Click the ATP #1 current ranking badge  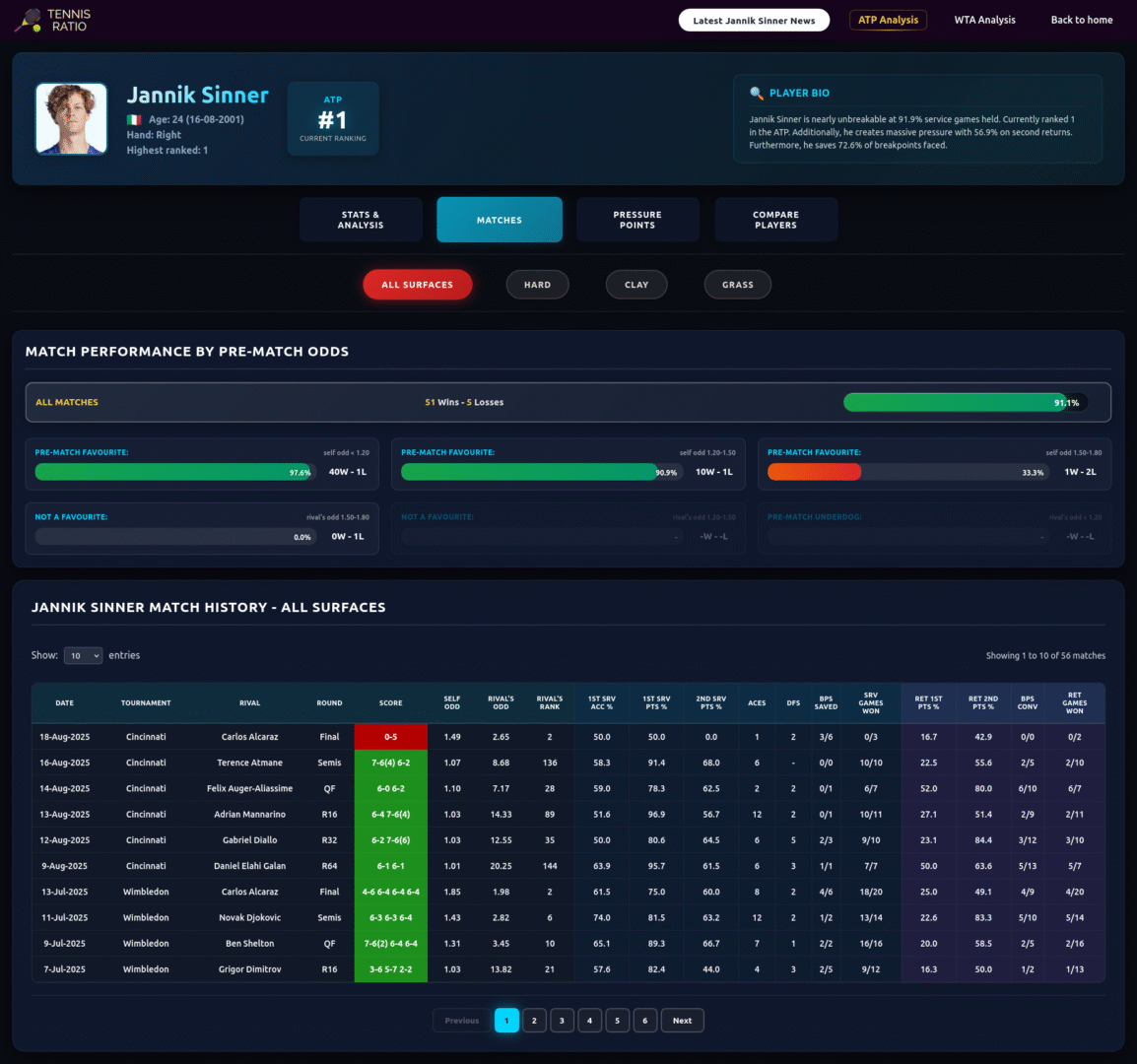(333, 118)
